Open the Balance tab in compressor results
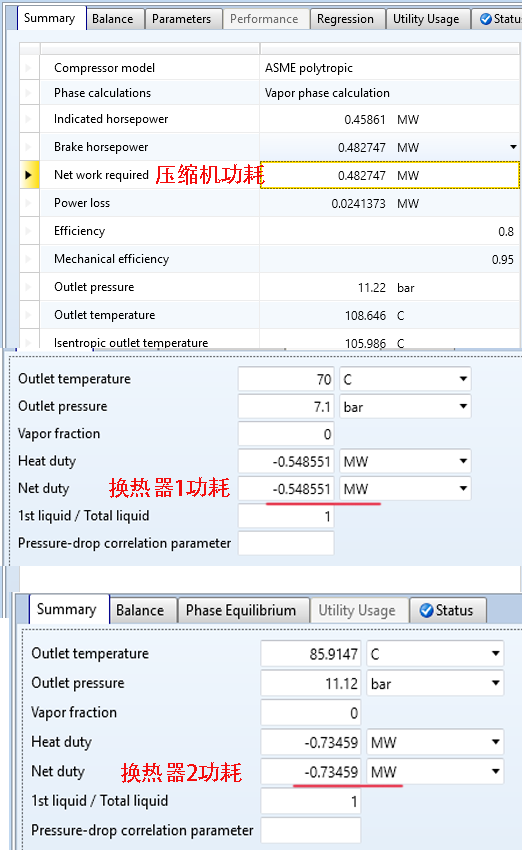Screen dimensions: 522x850 click(x=113, y=19)
